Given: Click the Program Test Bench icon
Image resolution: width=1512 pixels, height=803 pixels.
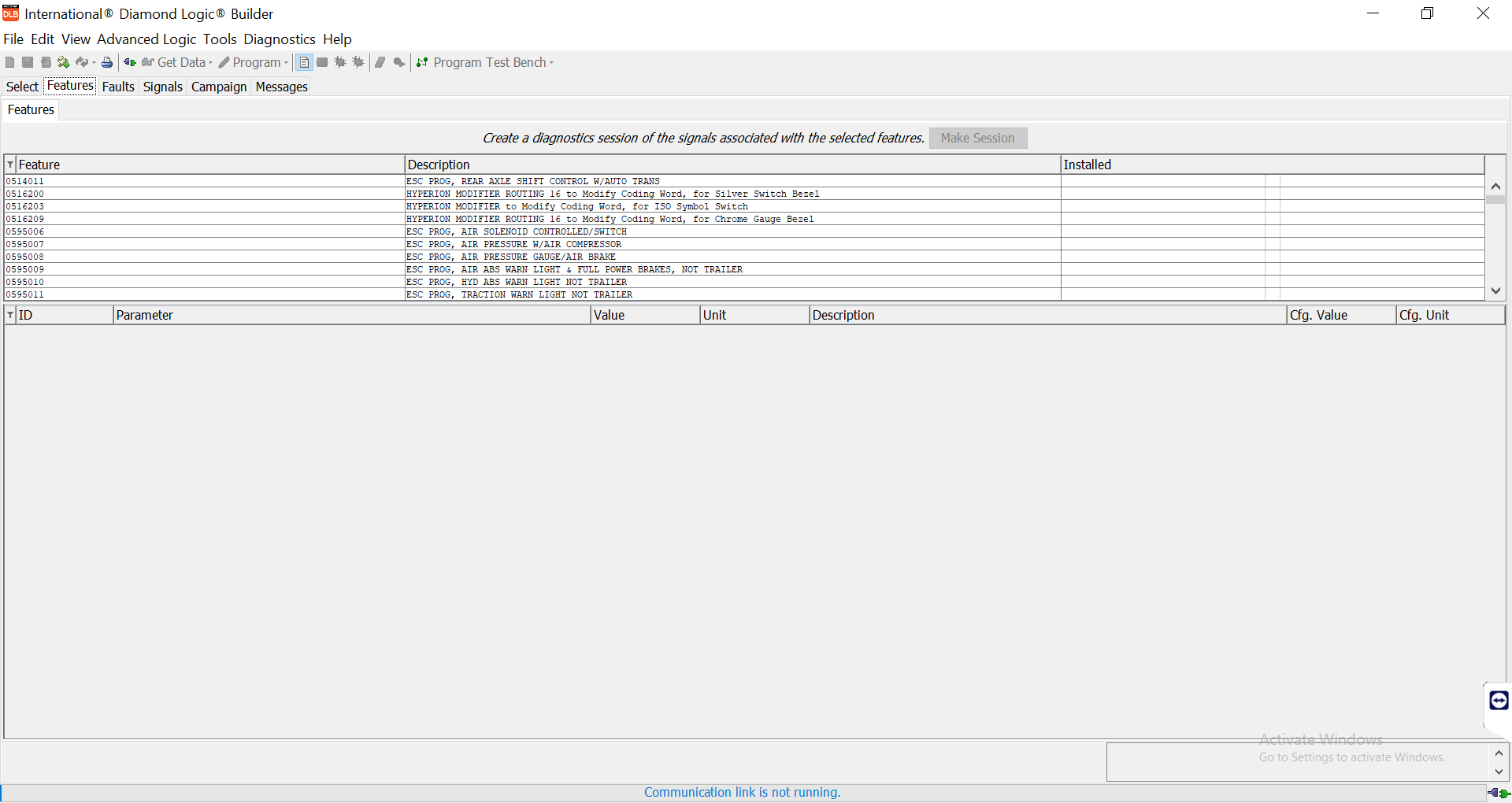Looking at the screenshot, I should 422,62.
